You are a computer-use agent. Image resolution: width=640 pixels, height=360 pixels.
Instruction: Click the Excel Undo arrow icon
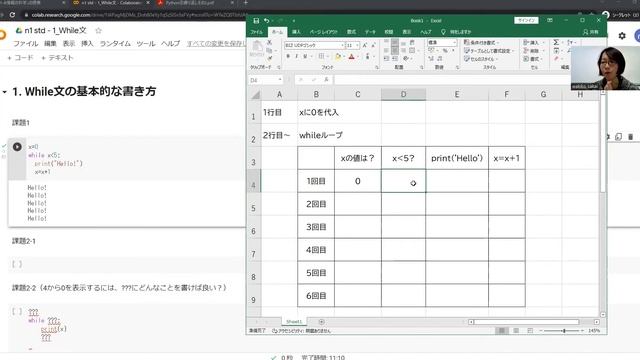266,20
